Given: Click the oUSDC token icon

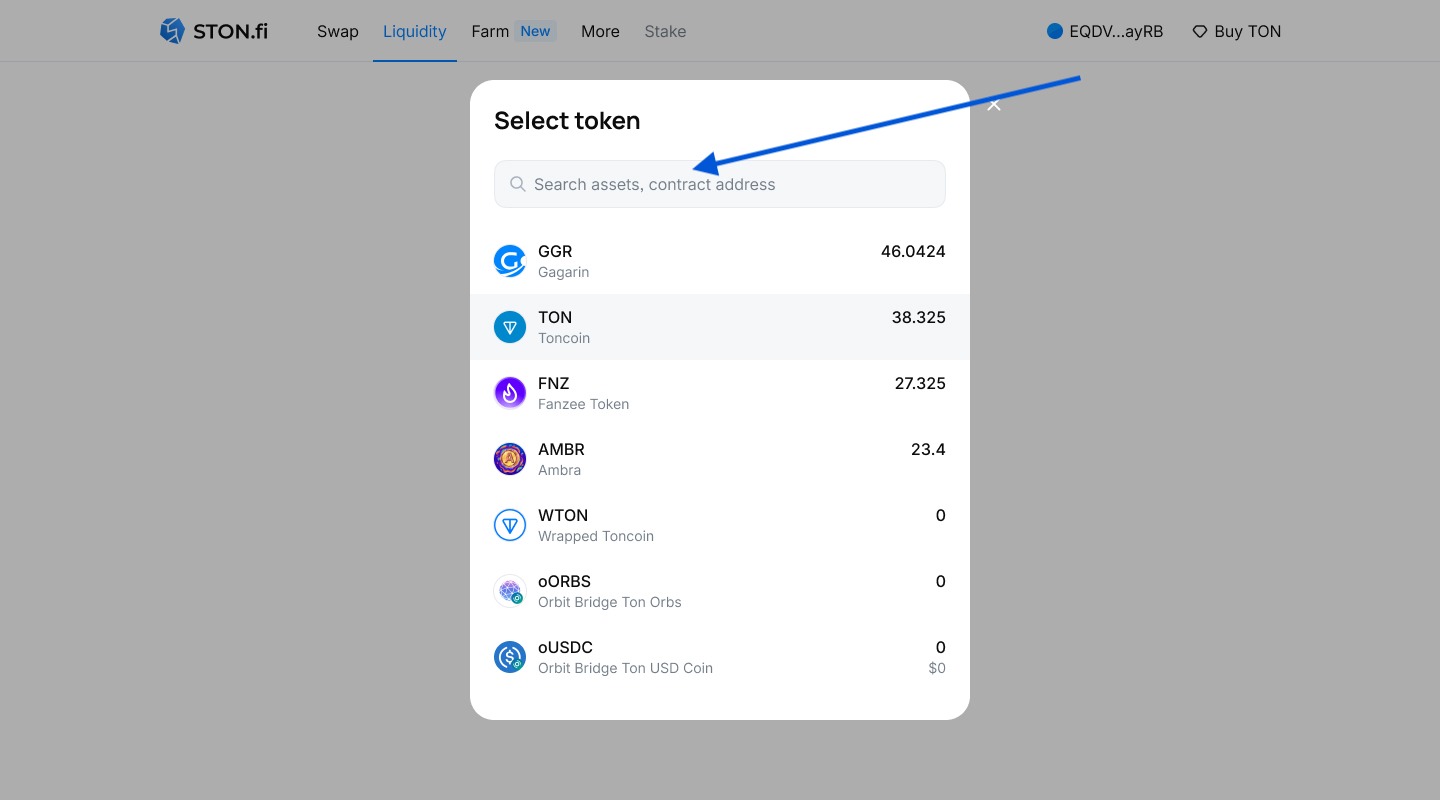Looking at the screenshot, I should 510,657.
